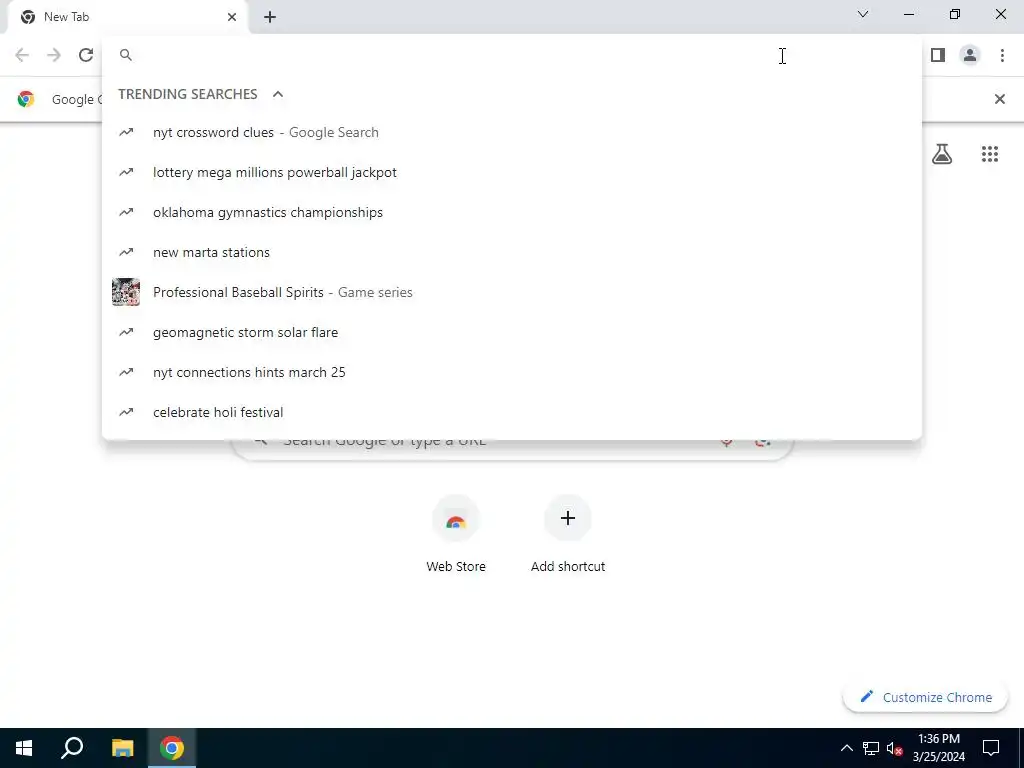This screenshot has height=768, width=1024.
Task: Click the back navigation arrow
Action: (x=22, y=55)
